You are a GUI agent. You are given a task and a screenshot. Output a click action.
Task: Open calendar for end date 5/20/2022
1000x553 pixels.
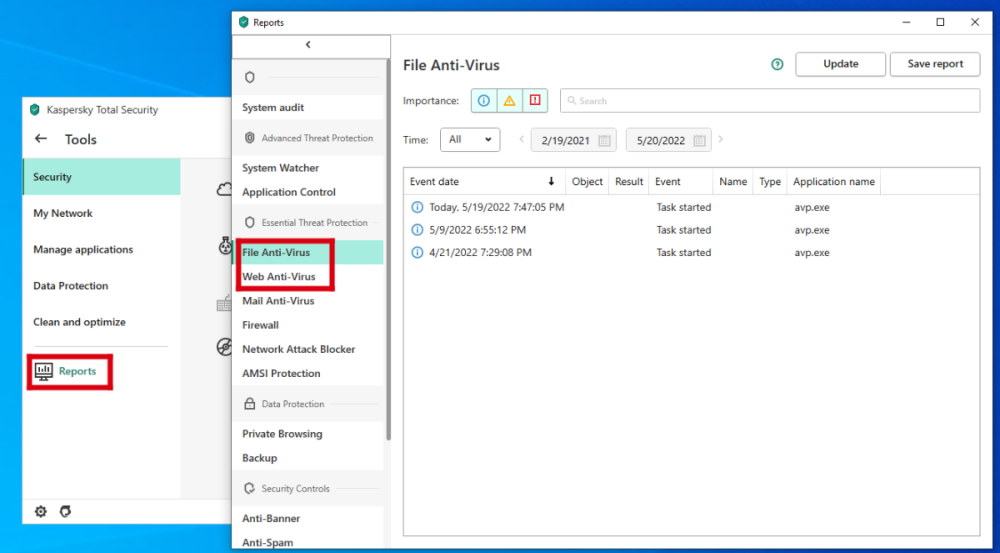(x=699, y=140)
